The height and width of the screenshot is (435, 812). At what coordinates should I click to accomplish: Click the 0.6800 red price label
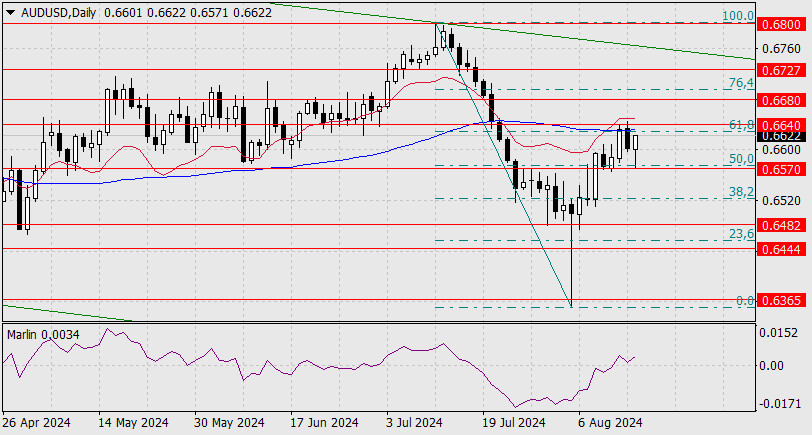click(x=782, y=24)
